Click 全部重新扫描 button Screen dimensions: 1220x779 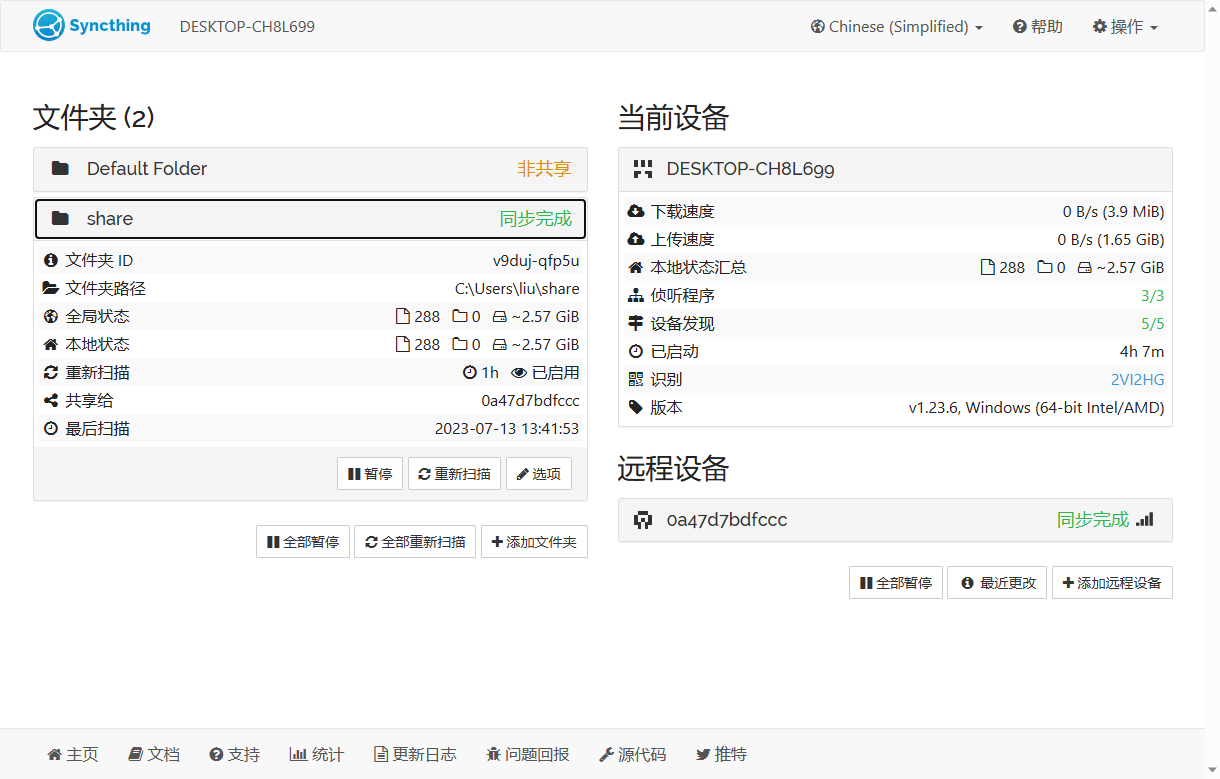tap(415, 542)
